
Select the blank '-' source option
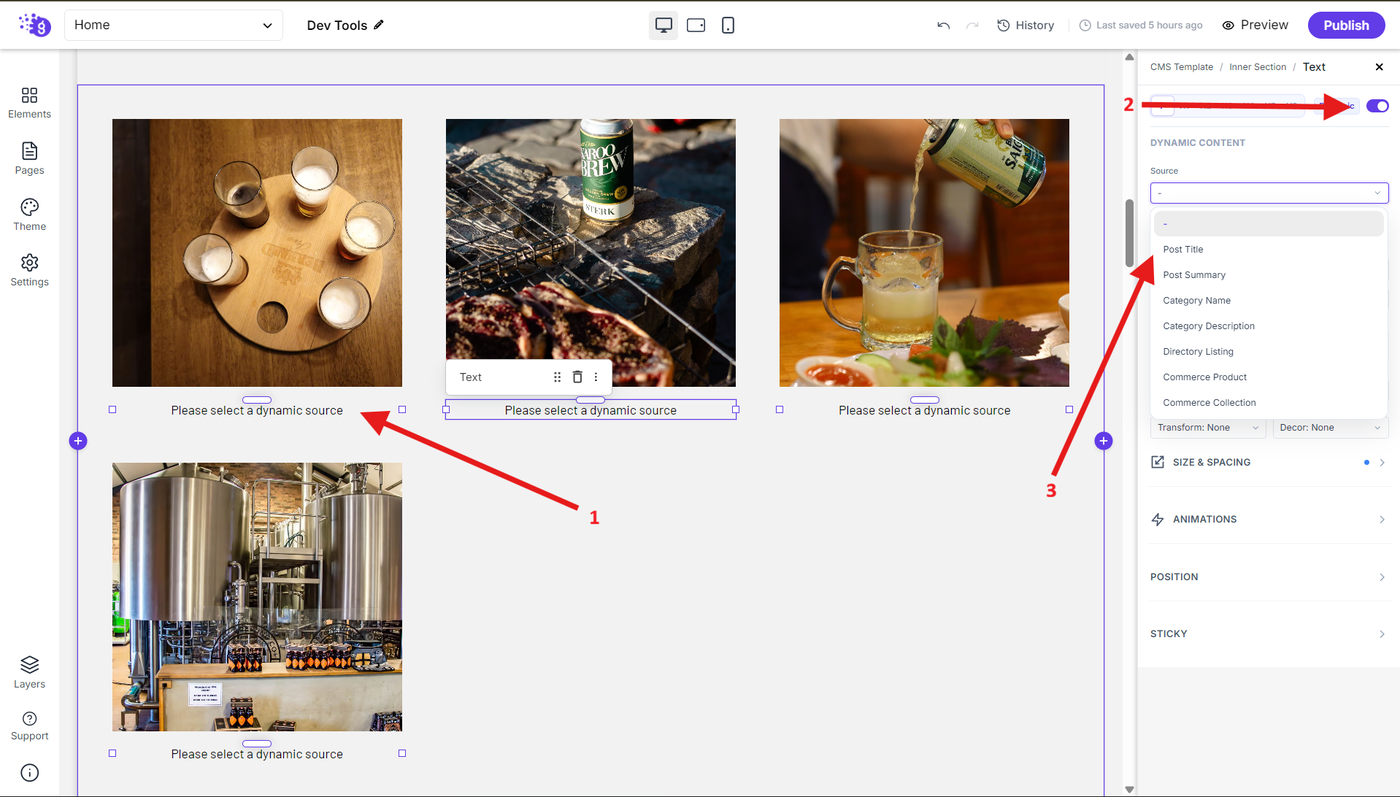pos(1269,224)
